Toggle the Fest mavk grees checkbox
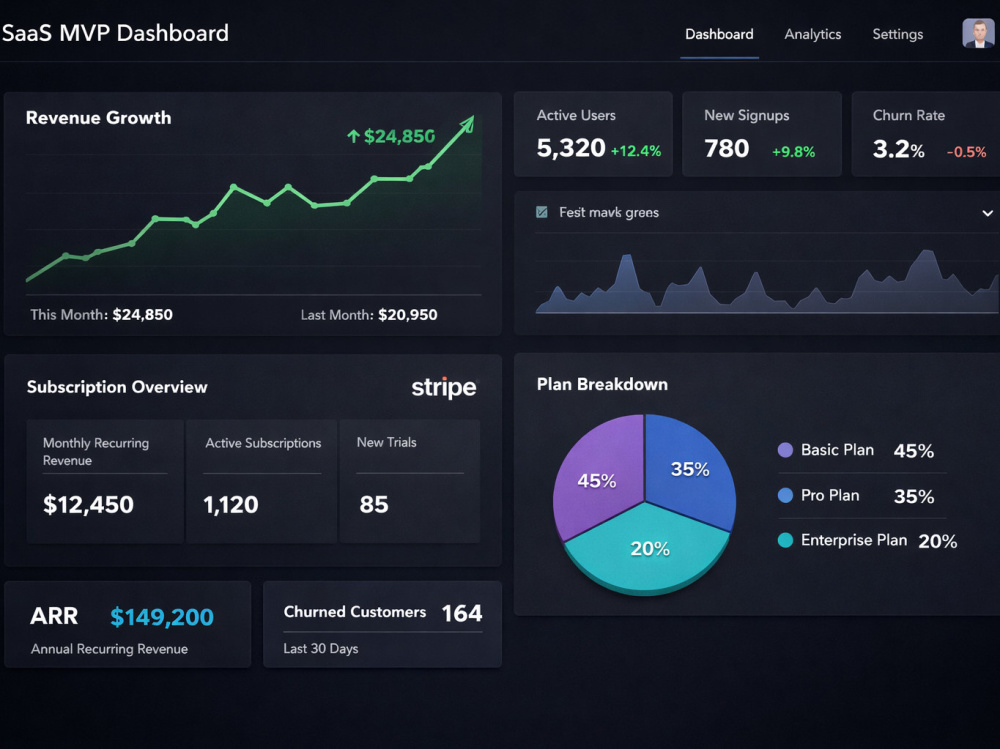 coord(541,212)
